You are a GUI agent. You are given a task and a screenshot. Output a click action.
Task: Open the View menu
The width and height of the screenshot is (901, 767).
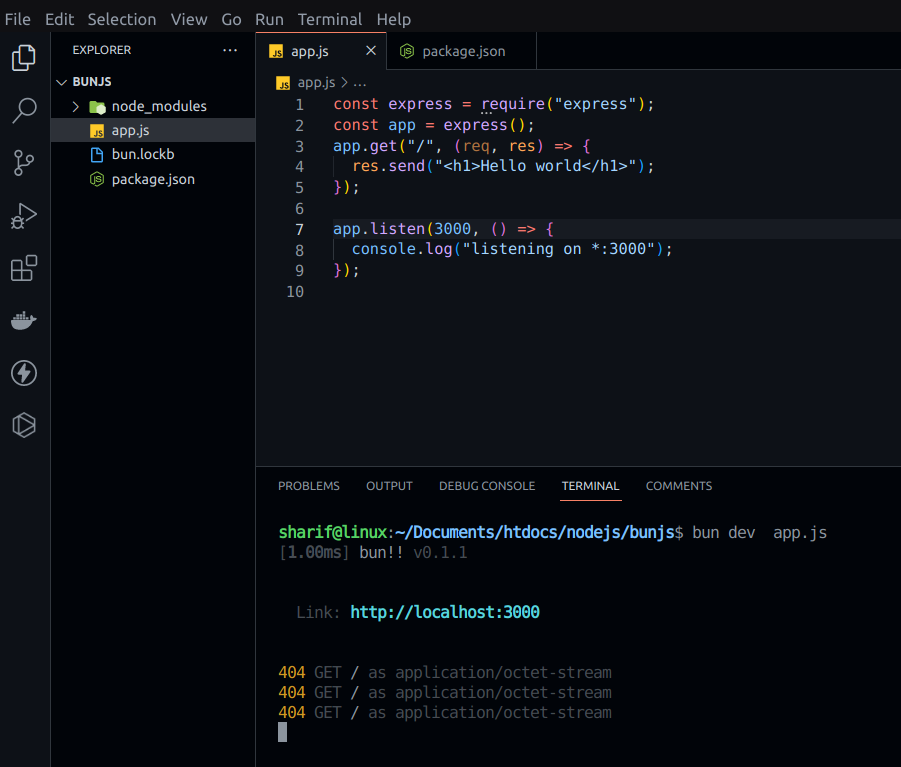(189, 19)
